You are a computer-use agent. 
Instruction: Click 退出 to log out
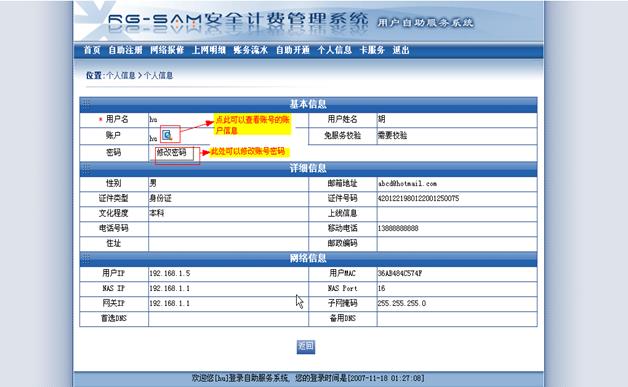pos(401,50)
